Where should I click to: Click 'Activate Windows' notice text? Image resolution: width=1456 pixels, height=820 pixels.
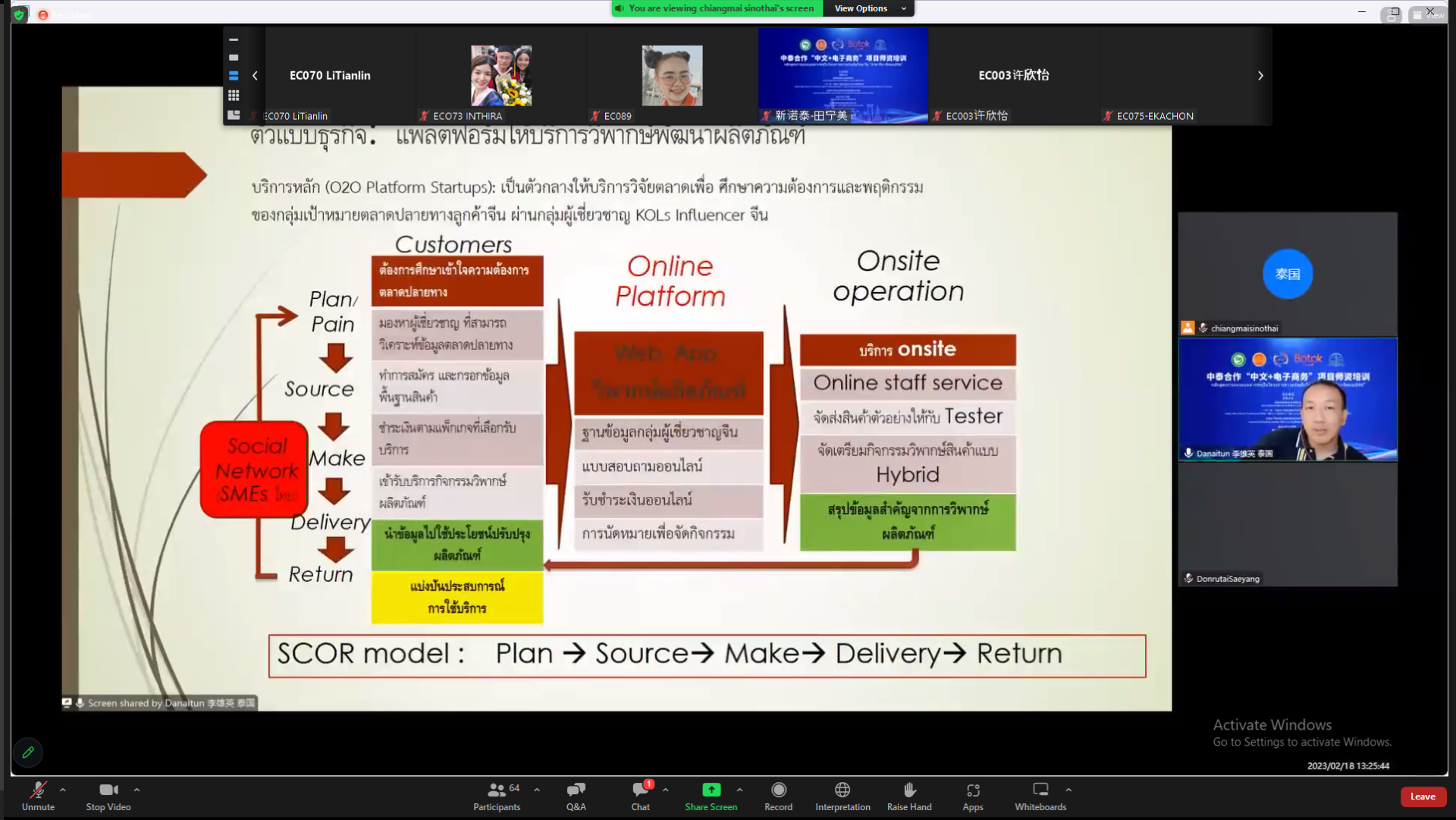point(1272,725)
